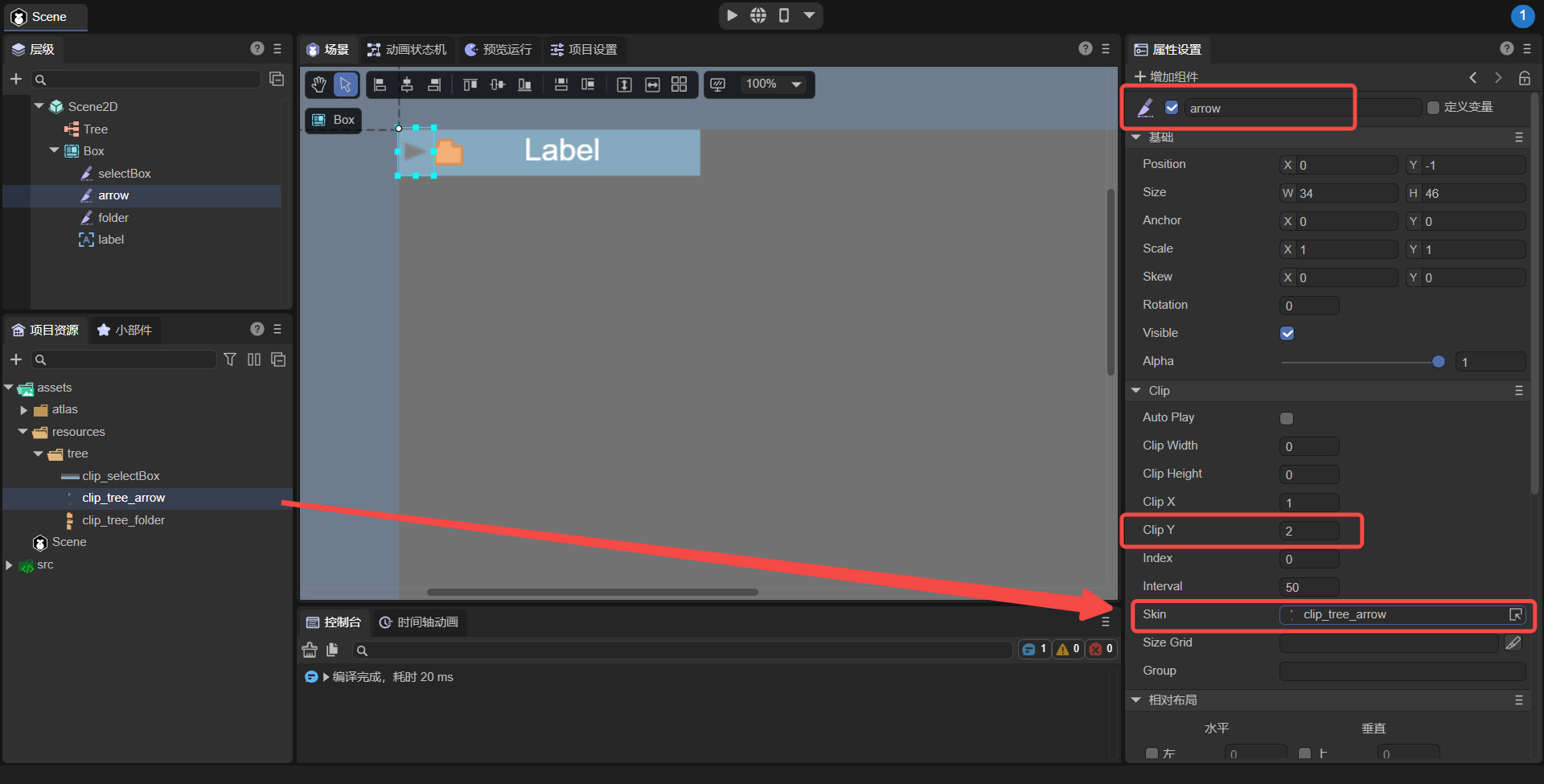Viewport: 1544px width, 784px height.
Task: Check the 定义变量 checkbox
Action: click(1433, 108)
